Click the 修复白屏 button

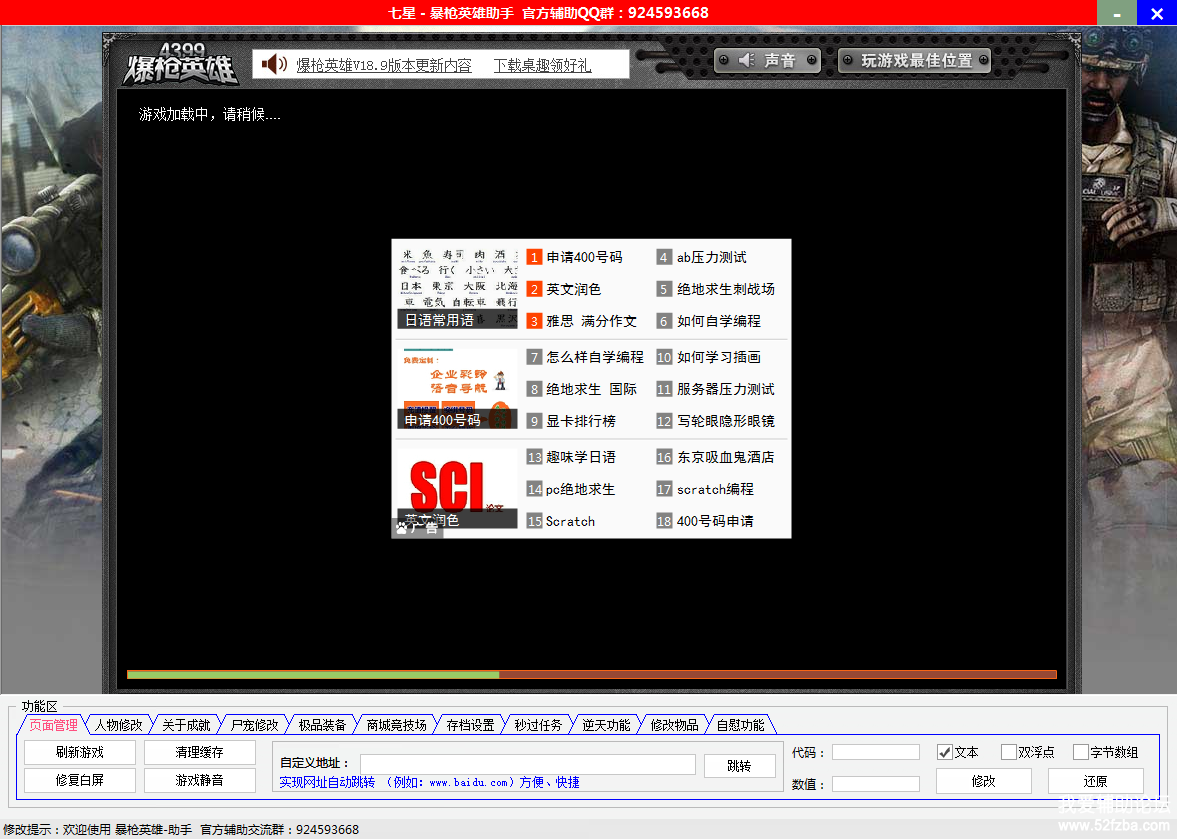tap(80, 780)
